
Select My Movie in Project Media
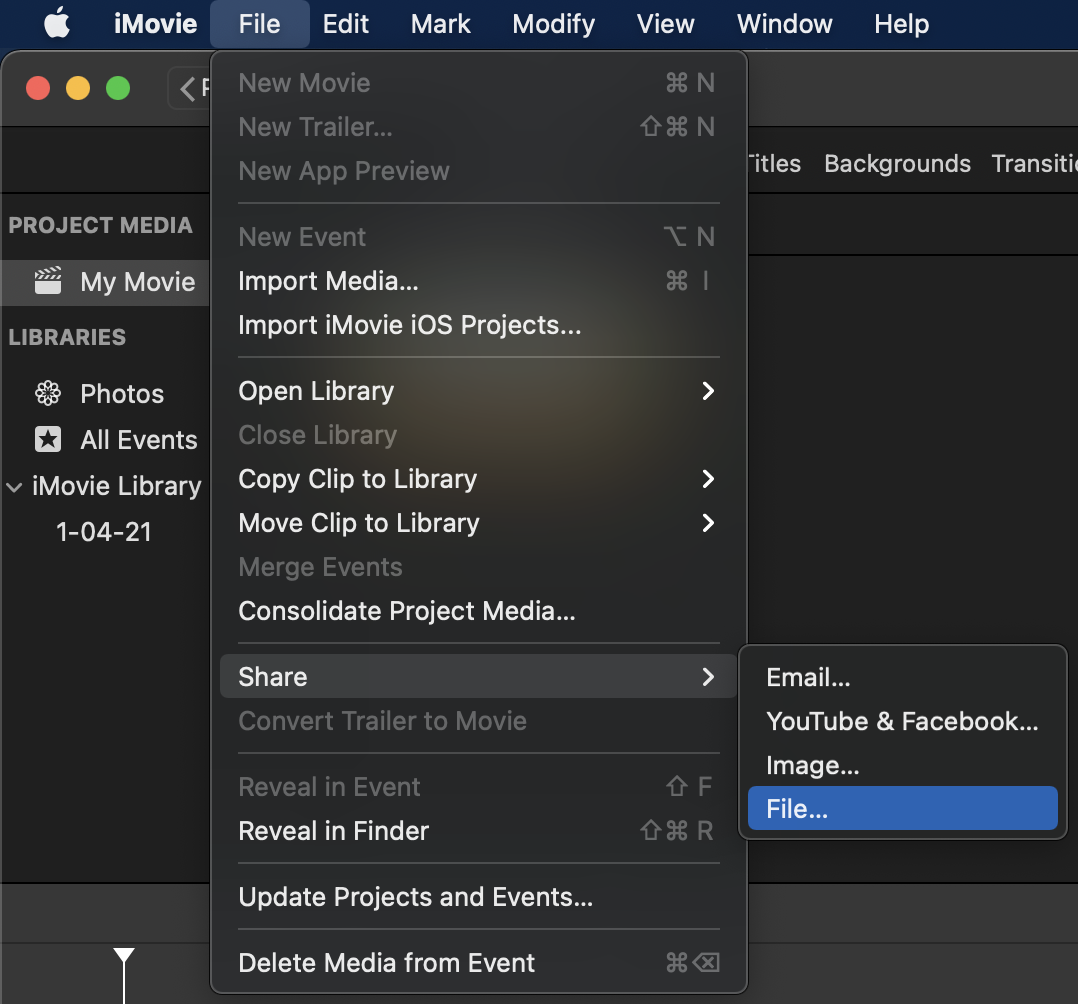pyautogui.click(x=105, y=282)
